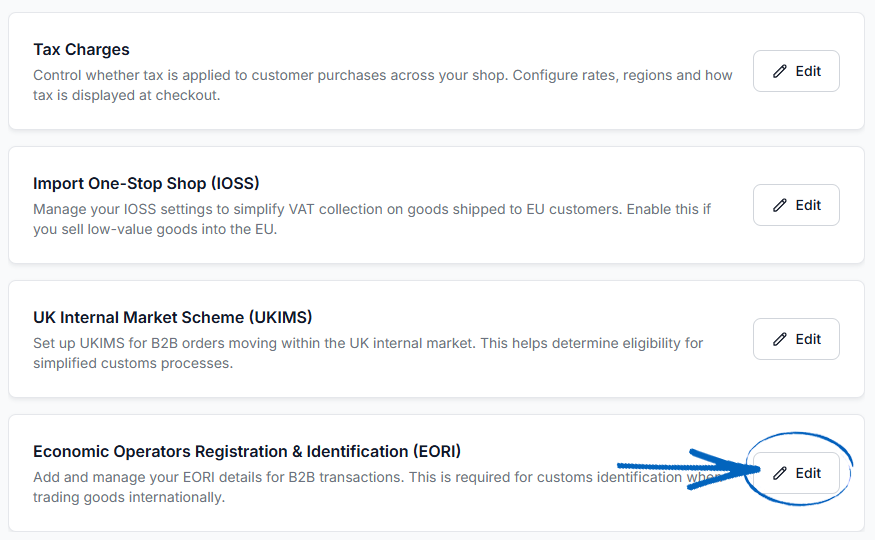The height and width of the screenshot is (540, 875).
Task: Click the EORI description about customs identification
Action: pos(374,487)
